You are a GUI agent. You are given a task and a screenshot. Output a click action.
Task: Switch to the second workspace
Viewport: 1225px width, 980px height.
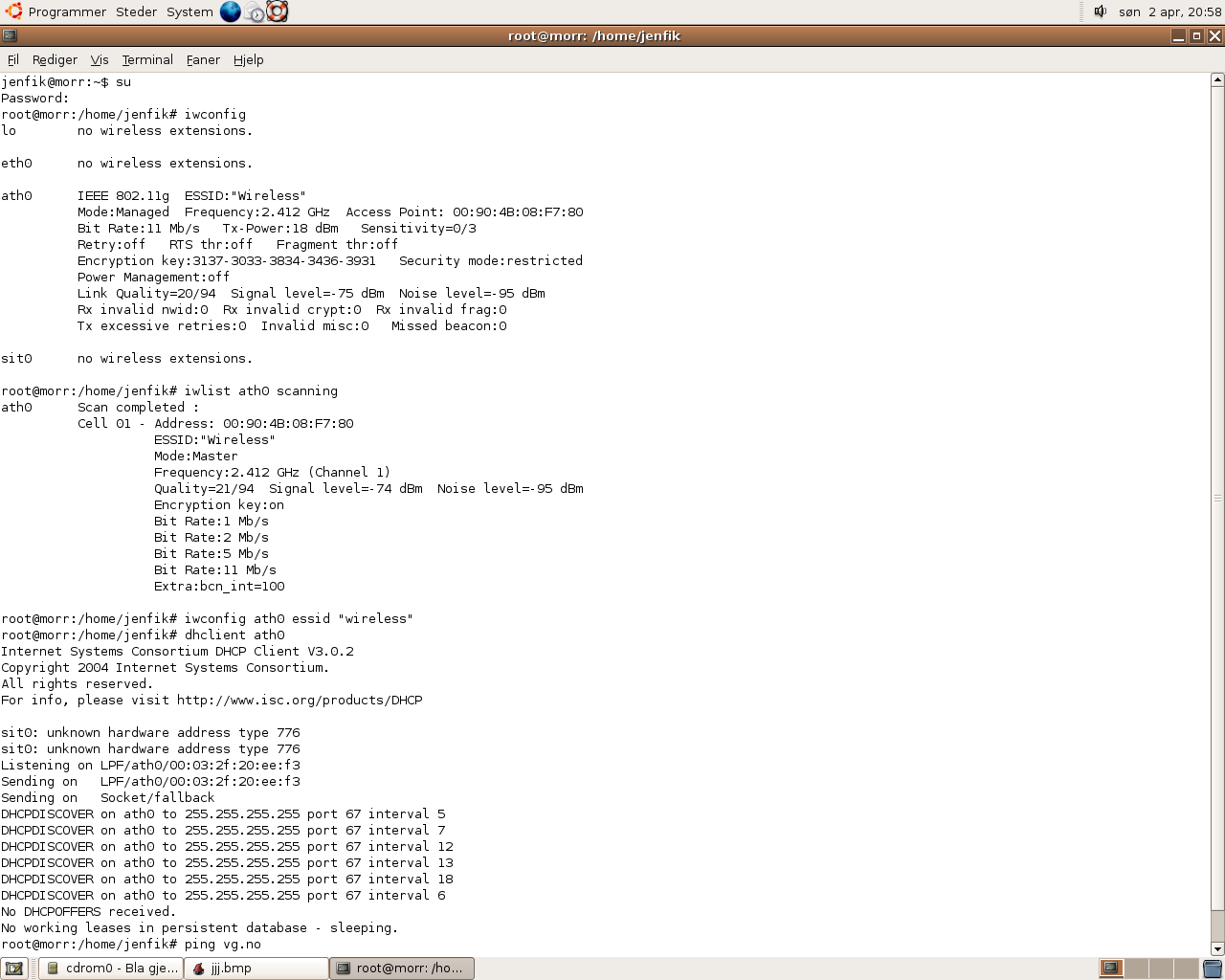(1136, 969)
